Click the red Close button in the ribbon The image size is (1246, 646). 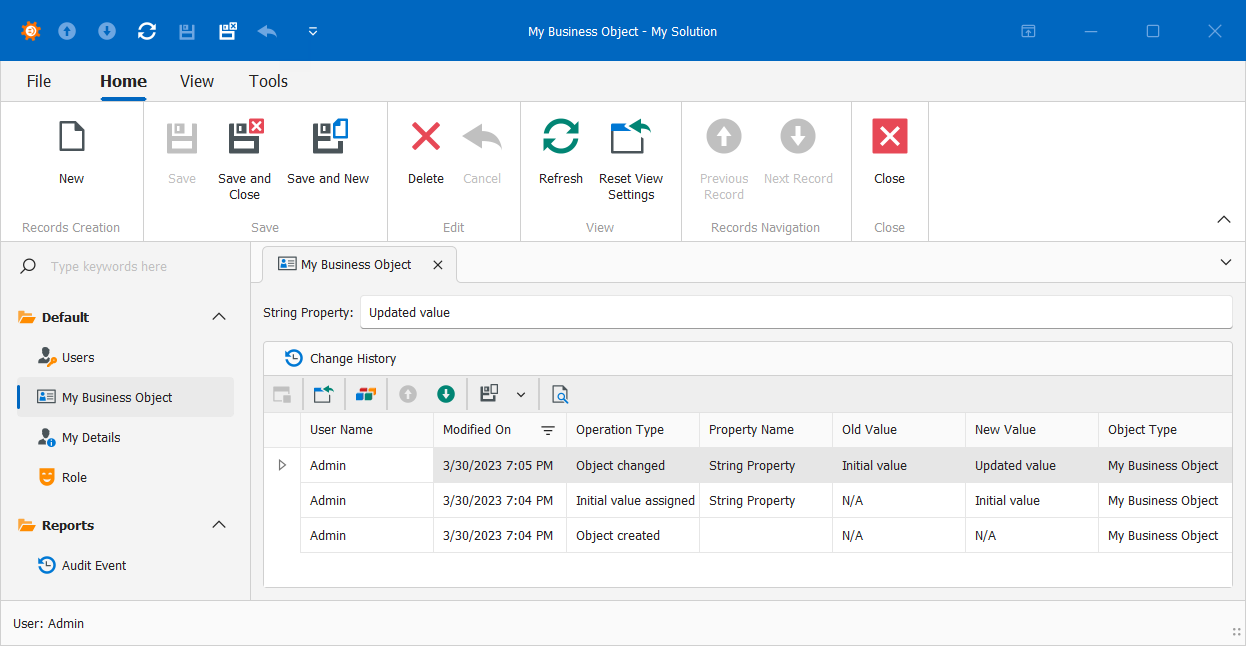point(890,152)
